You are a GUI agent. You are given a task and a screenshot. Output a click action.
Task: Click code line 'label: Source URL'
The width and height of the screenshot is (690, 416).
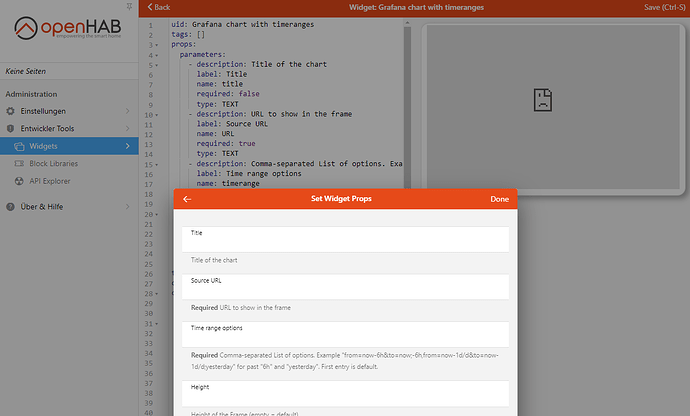(x=232, y=124)
